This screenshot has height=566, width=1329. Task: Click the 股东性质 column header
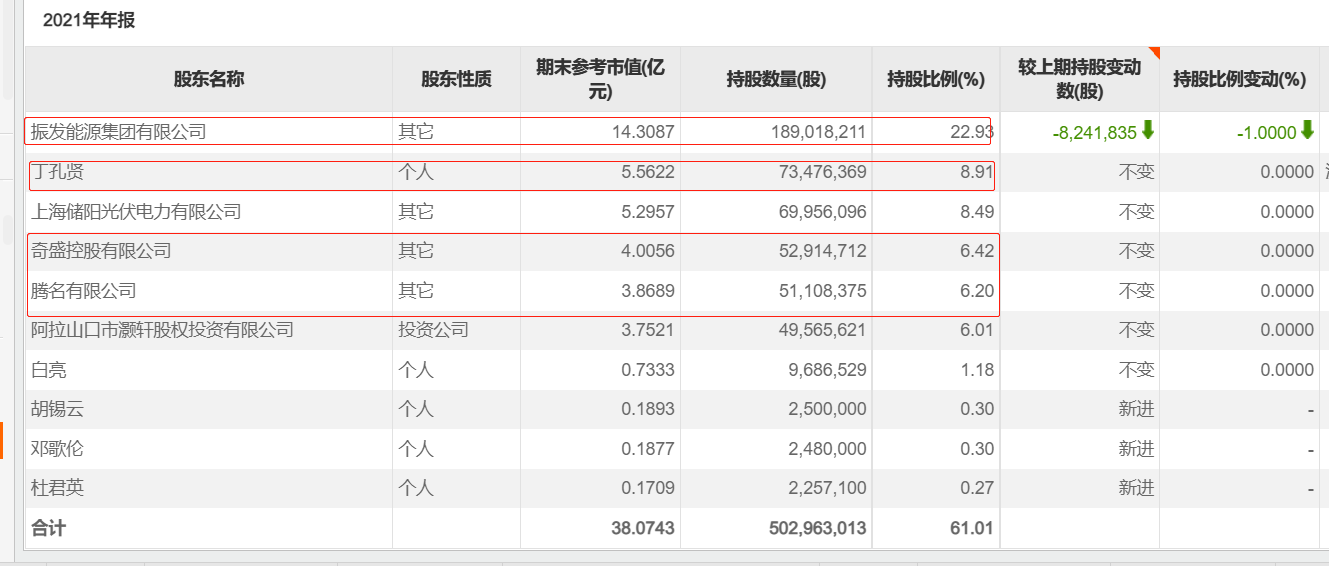pos(456,79)
